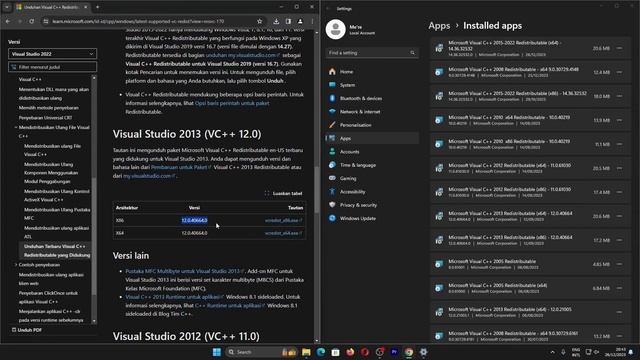Open Opsi baris perintah untuk paket link

(x=232, y=103)
